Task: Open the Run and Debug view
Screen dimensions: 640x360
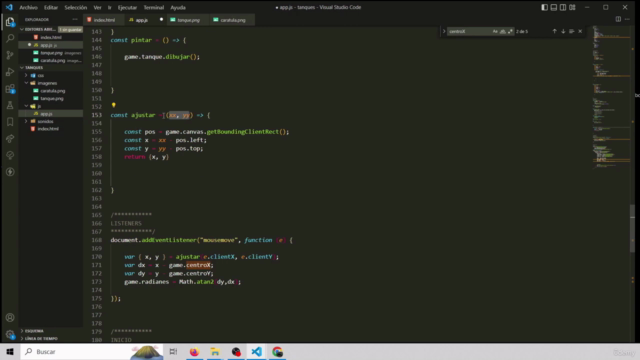Action: [10, 72]
